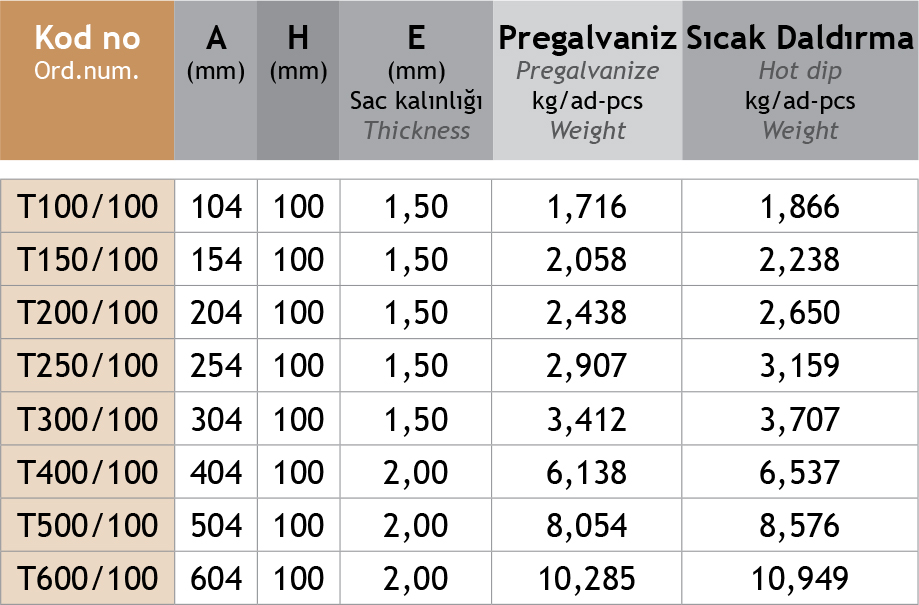Select the E thickness column header
The height and width of the screenshot is (605, 919).
pyautogui.click(x=416, y=82)
